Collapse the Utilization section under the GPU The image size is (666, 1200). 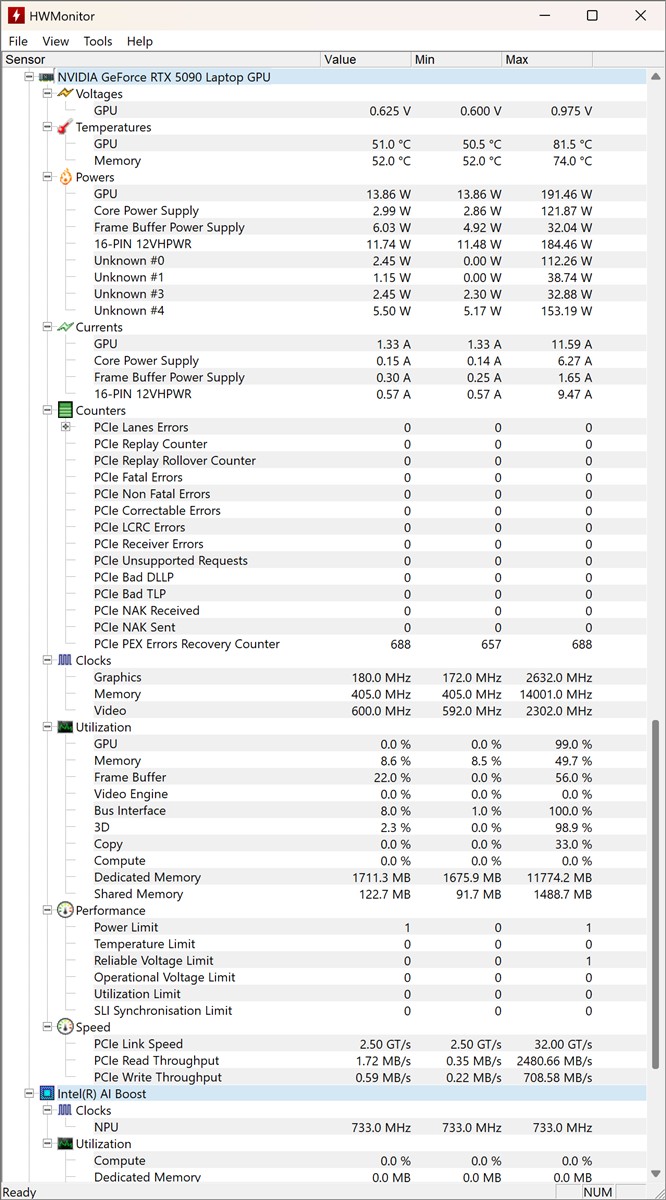[47, 727]
